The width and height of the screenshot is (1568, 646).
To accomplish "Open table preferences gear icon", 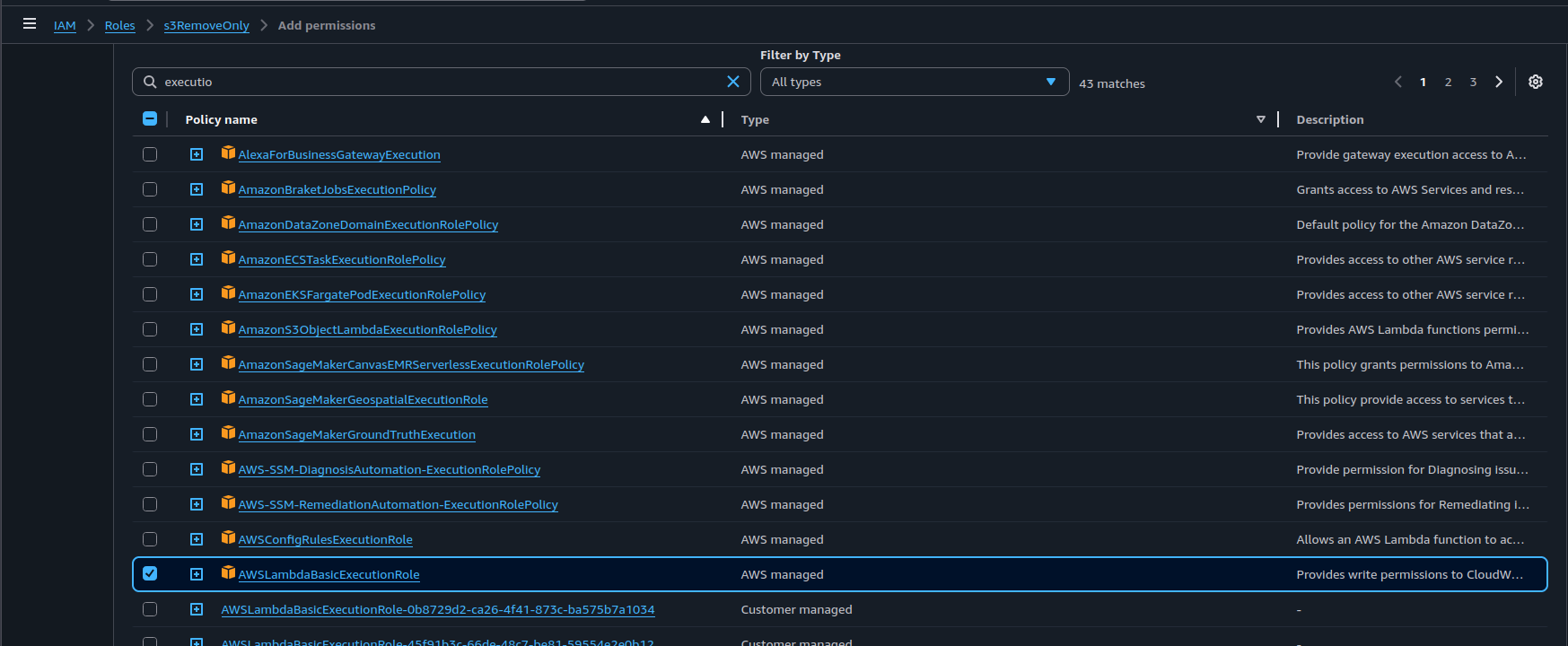I will tap(1535, 82).
